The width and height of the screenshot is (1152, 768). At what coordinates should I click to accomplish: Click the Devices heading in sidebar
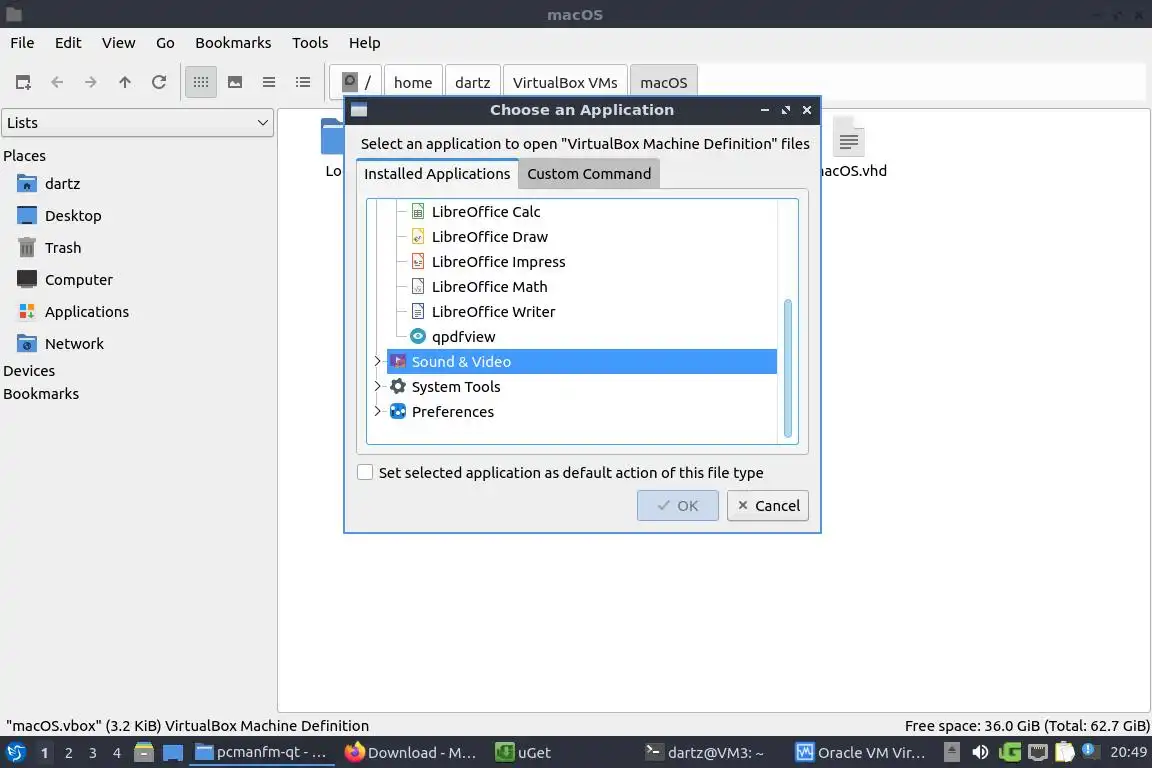29,371
